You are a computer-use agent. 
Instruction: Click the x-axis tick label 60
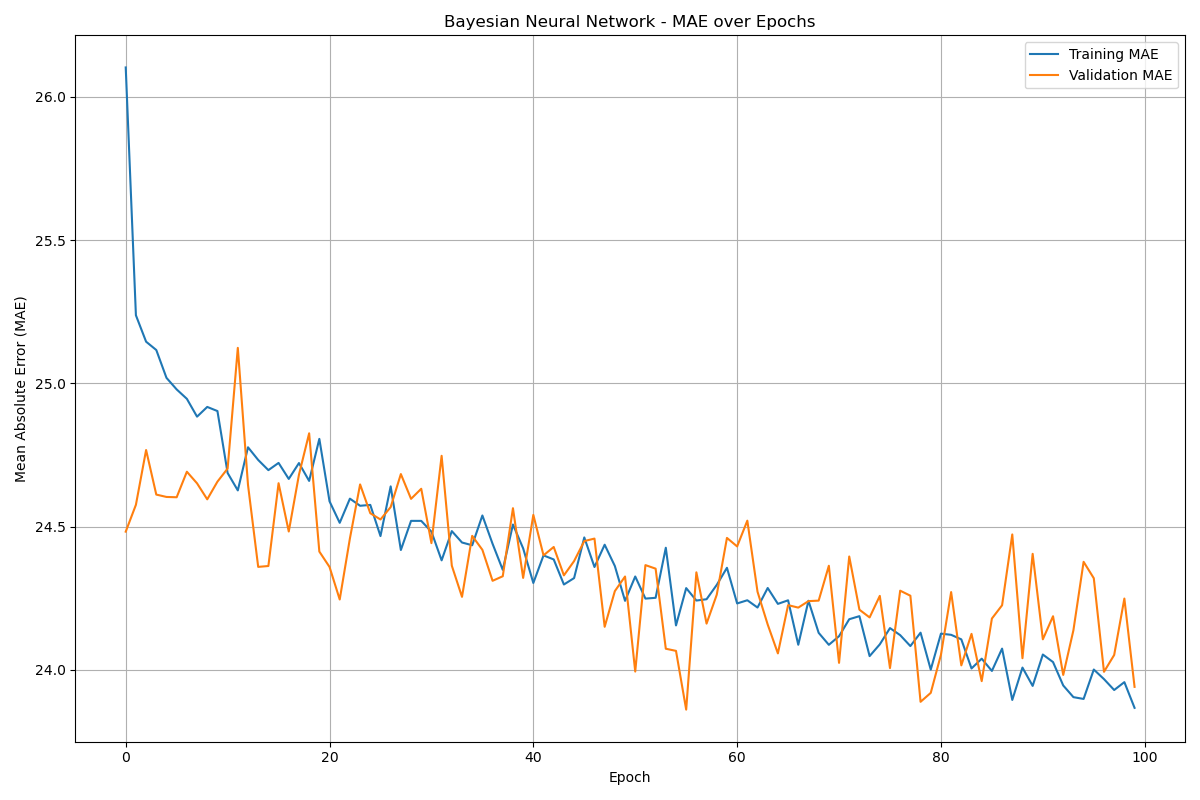(x=737, y=757)
